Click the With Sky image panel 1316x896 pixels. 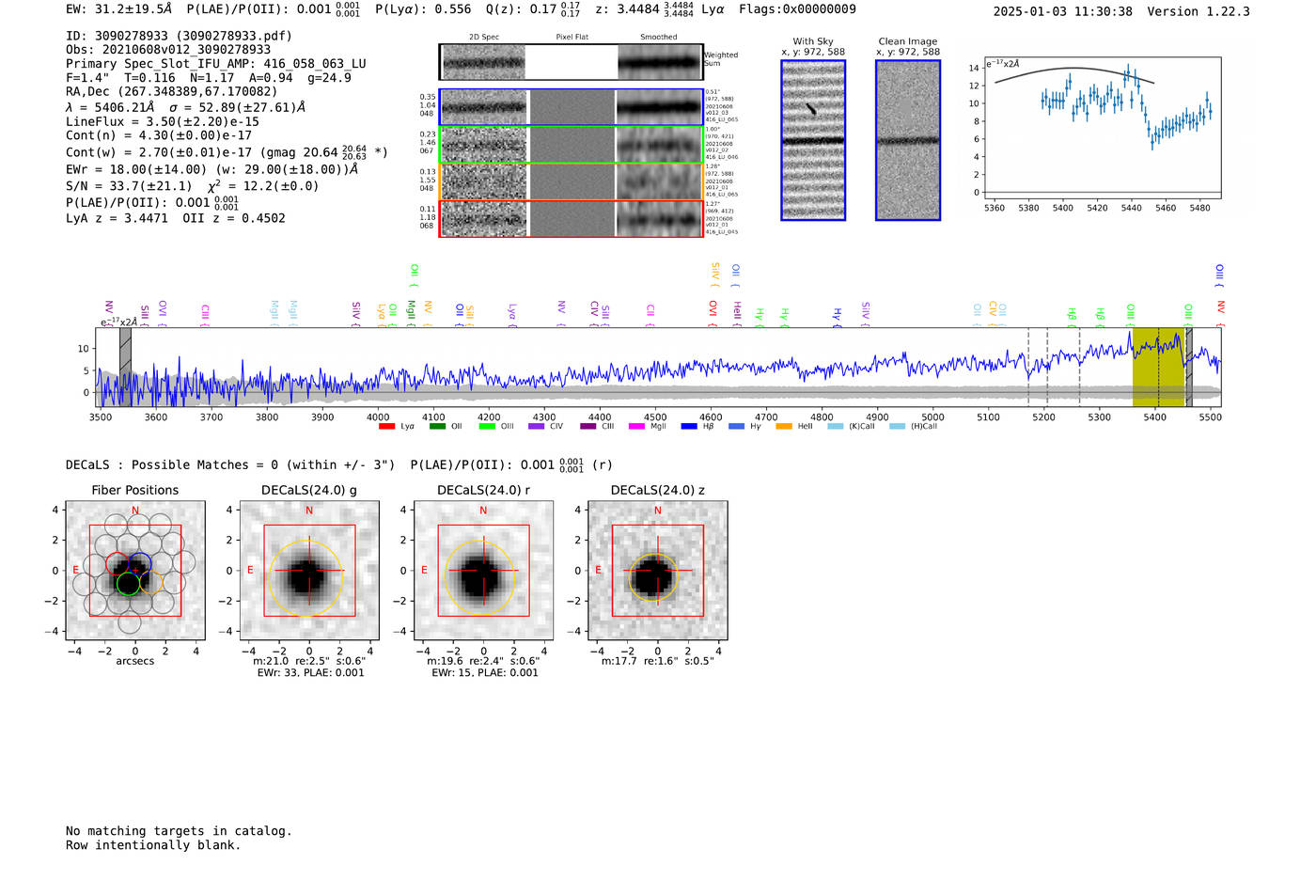click(813, 140)
